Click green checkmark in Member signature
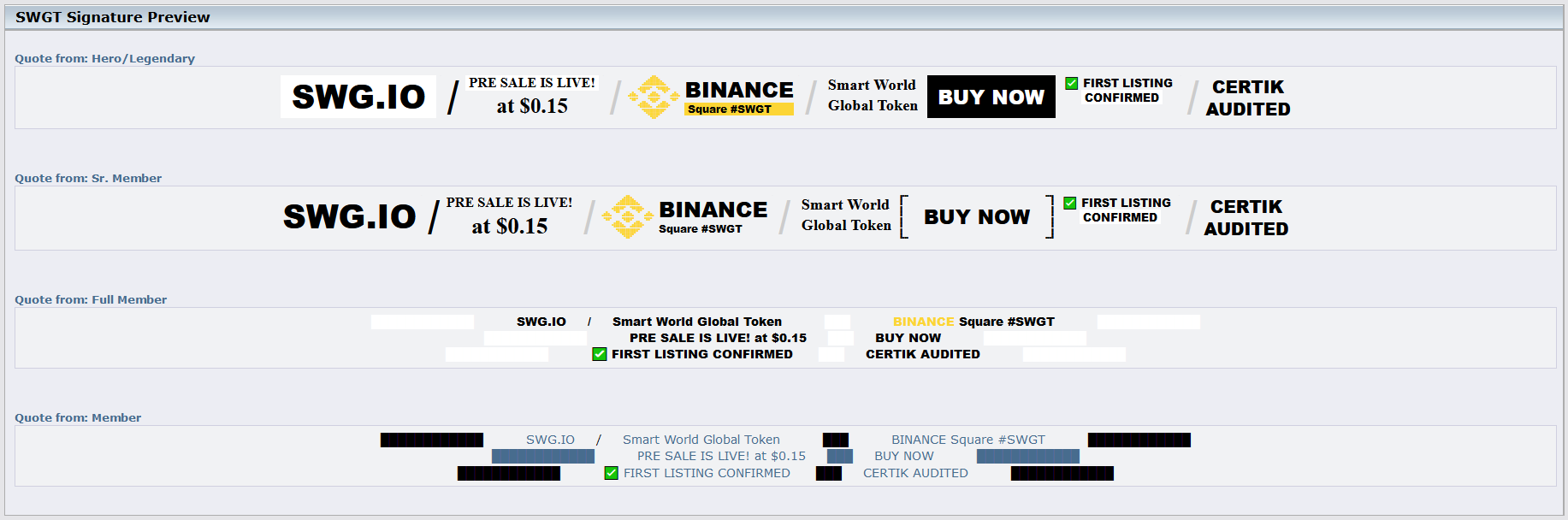 612,473
